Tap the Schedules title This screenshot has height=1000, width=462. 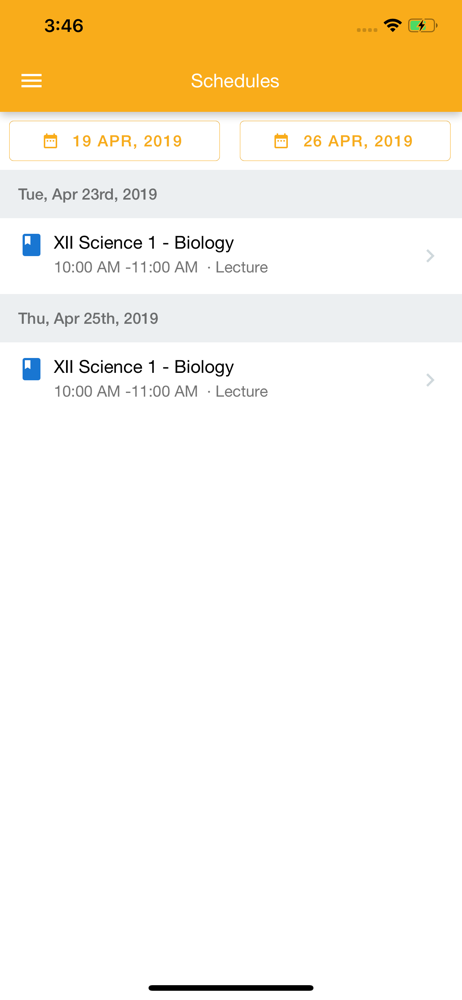coord(235,81)
